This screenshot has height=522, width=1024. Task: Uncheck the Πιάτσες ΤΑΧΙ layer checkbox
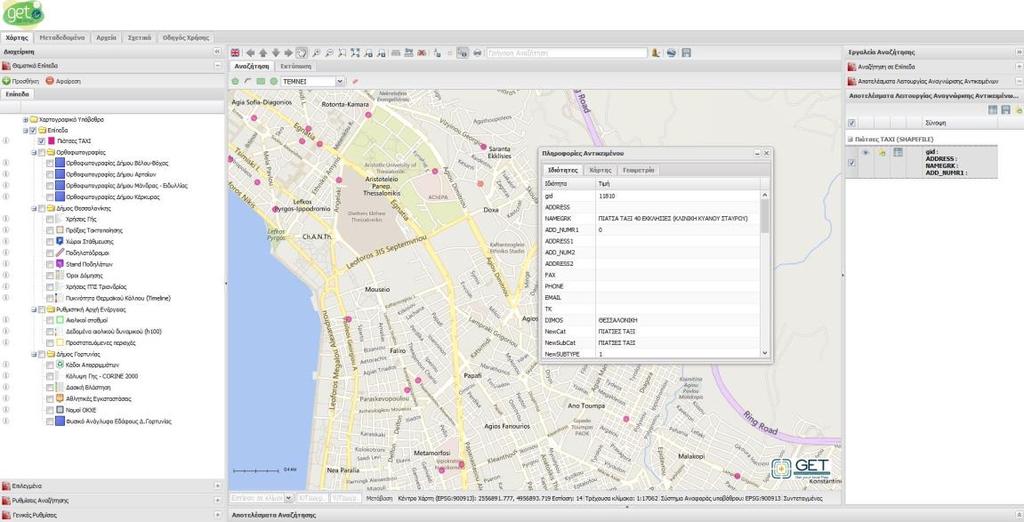point(42,140)
